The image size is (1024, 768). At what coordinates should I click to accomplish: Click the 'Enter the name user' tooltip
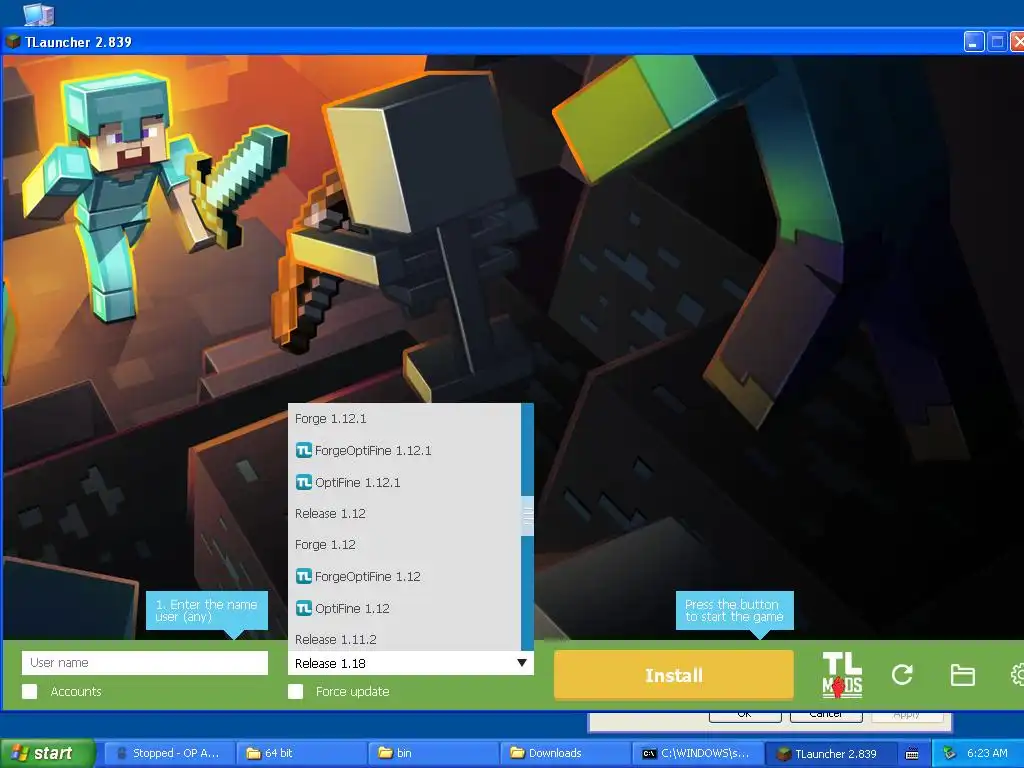pyautogui.click(x=206, y=611)
